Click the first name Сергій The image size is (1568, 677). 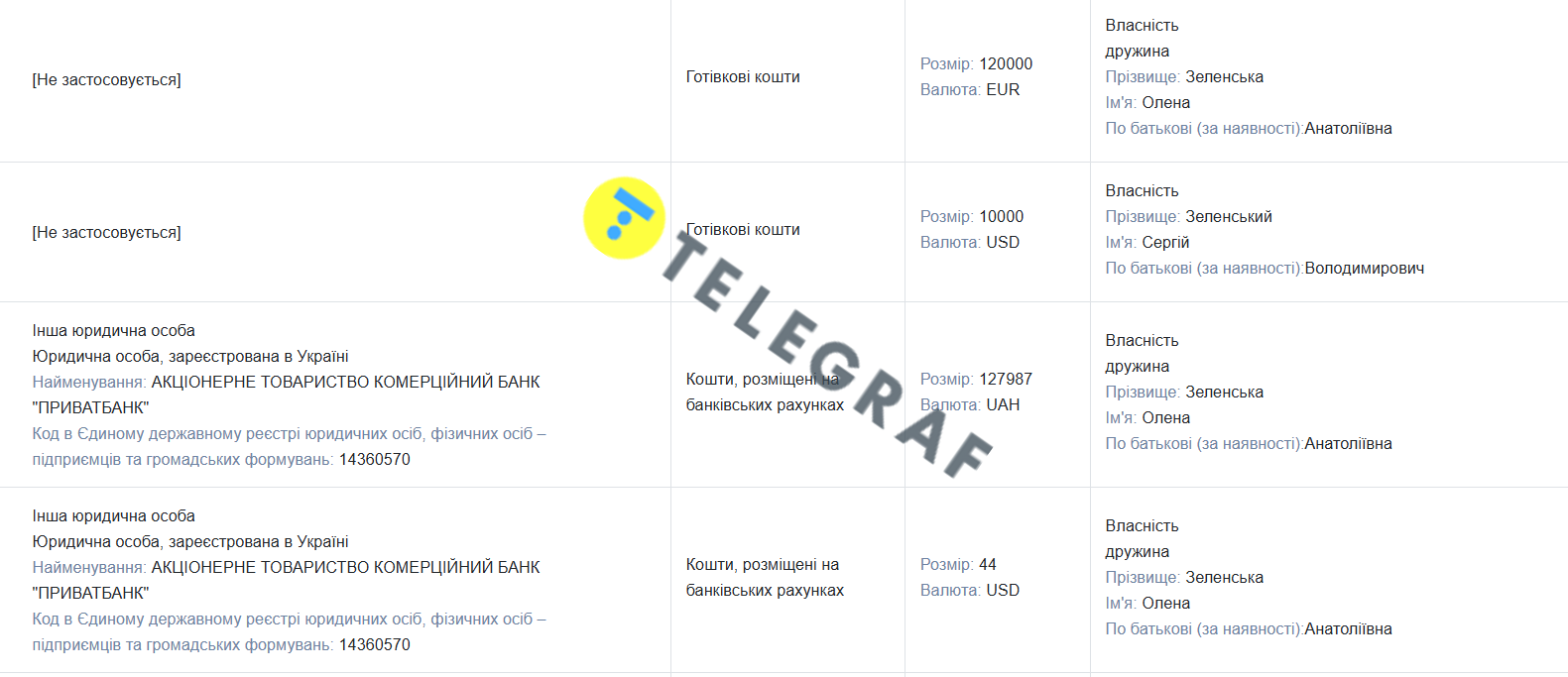click(x=1164, y=242)
